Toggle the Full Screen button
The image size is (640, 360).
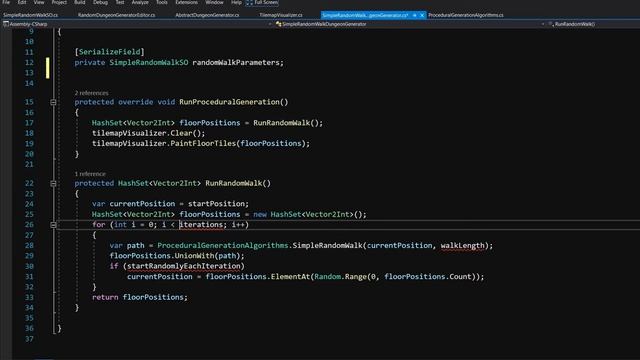click(x=262, y=2)
